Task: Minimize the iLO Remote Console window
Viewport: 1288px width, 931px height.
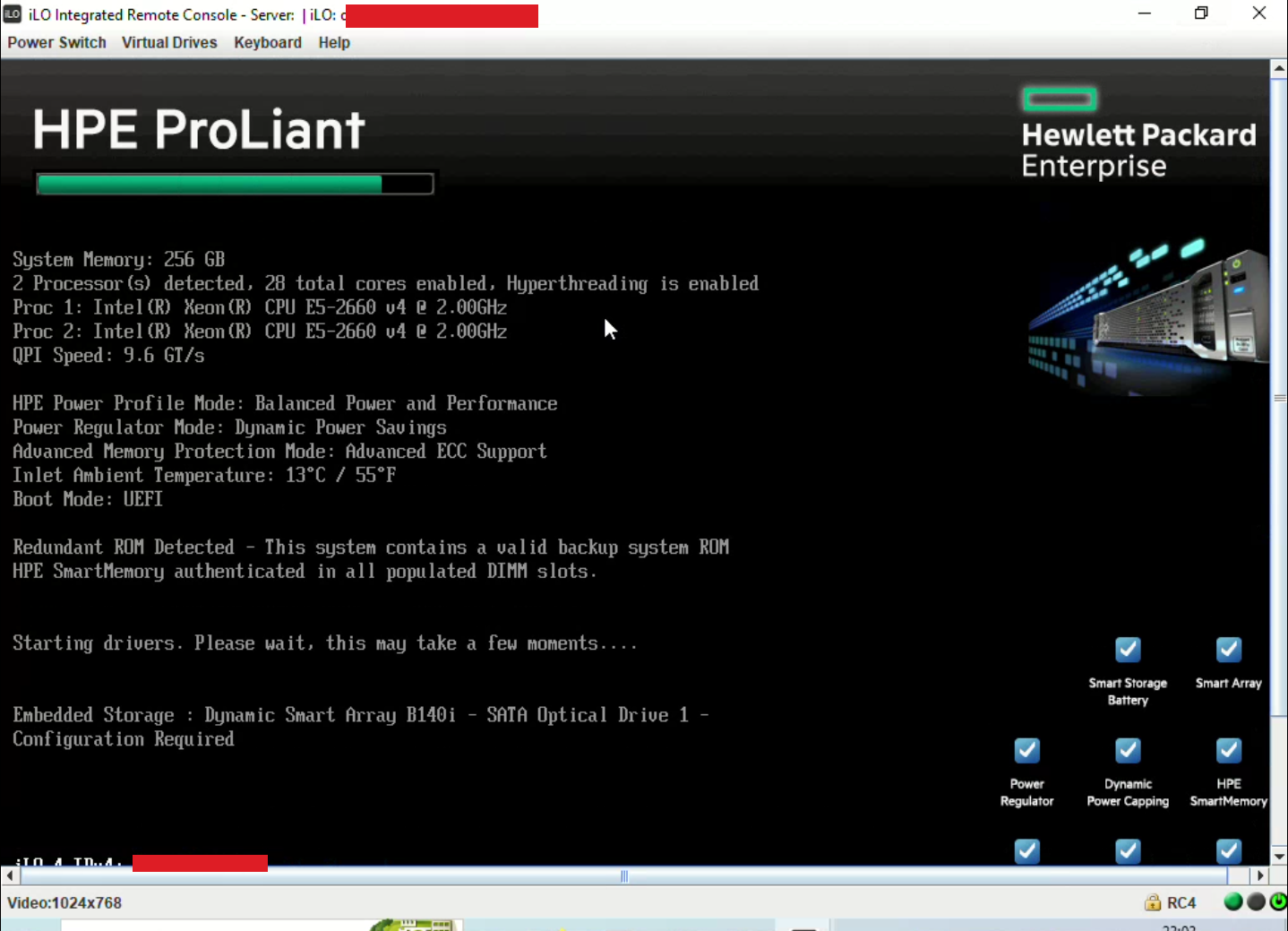Action: tap(1145, 13)
